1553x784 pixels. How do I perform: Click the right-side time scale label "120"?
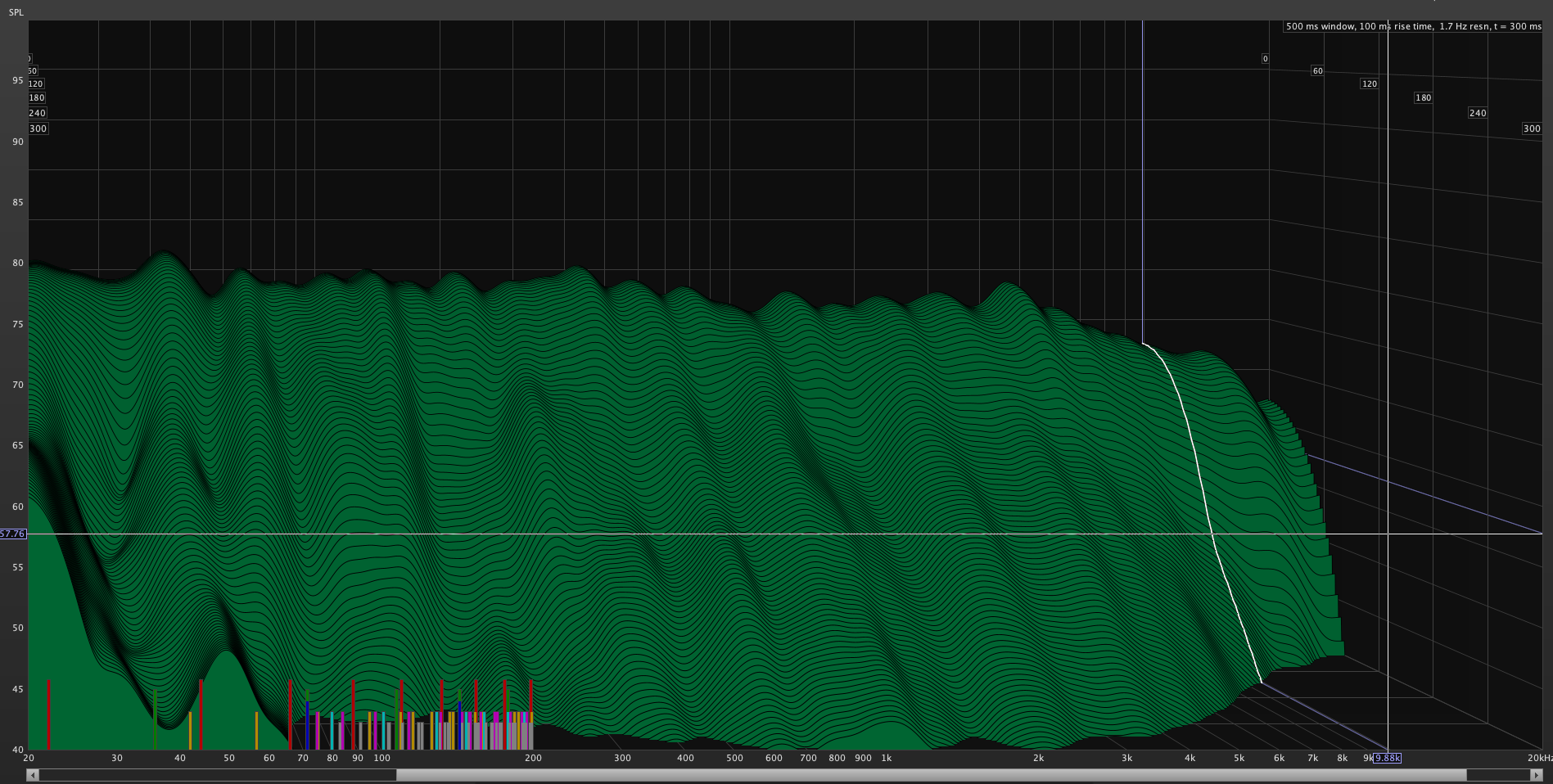(x=1370, y=83)
